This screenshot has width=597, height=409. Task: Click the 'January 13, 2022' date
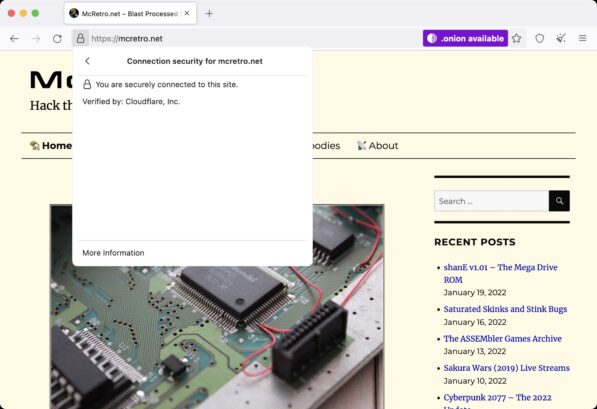pyautogui.click(x=475, y=351)
